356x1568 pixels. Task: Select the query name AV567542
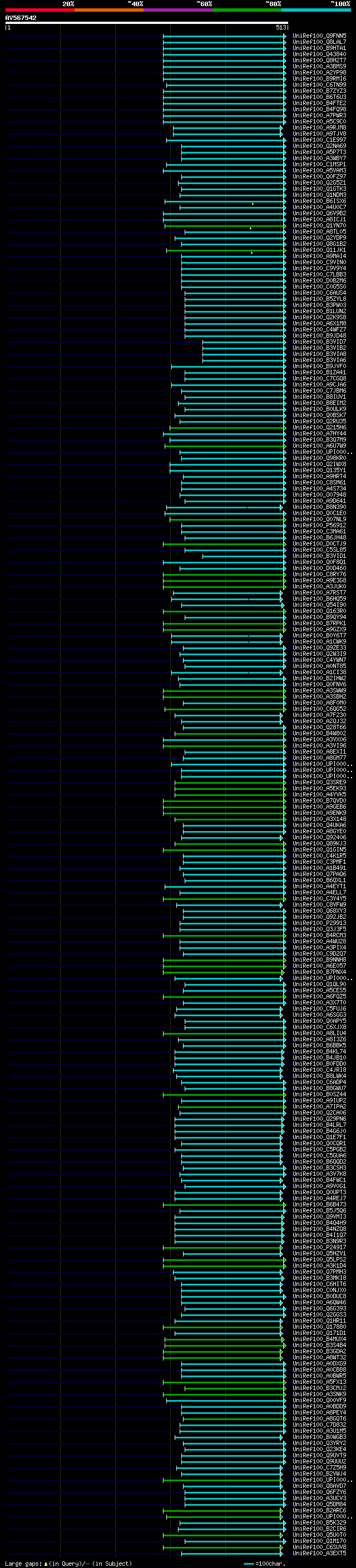(x=21, y=18)
